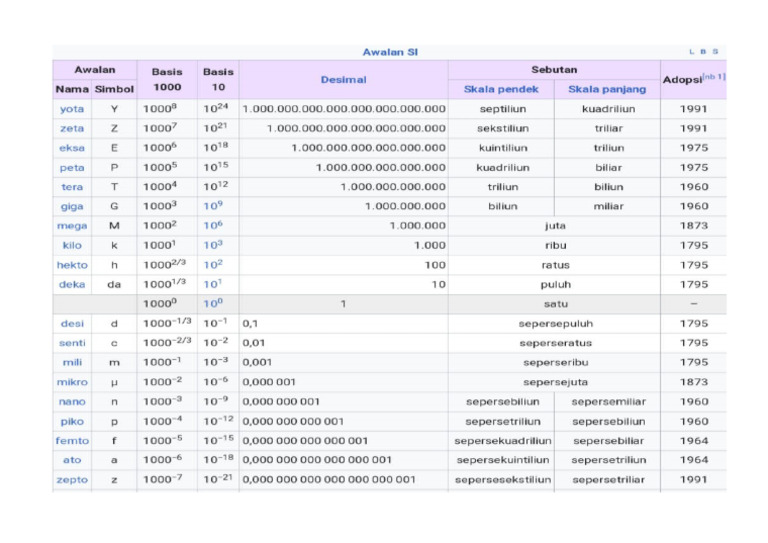Open the peta prefix link
The image size is (768, 543).
coord(72,167)
